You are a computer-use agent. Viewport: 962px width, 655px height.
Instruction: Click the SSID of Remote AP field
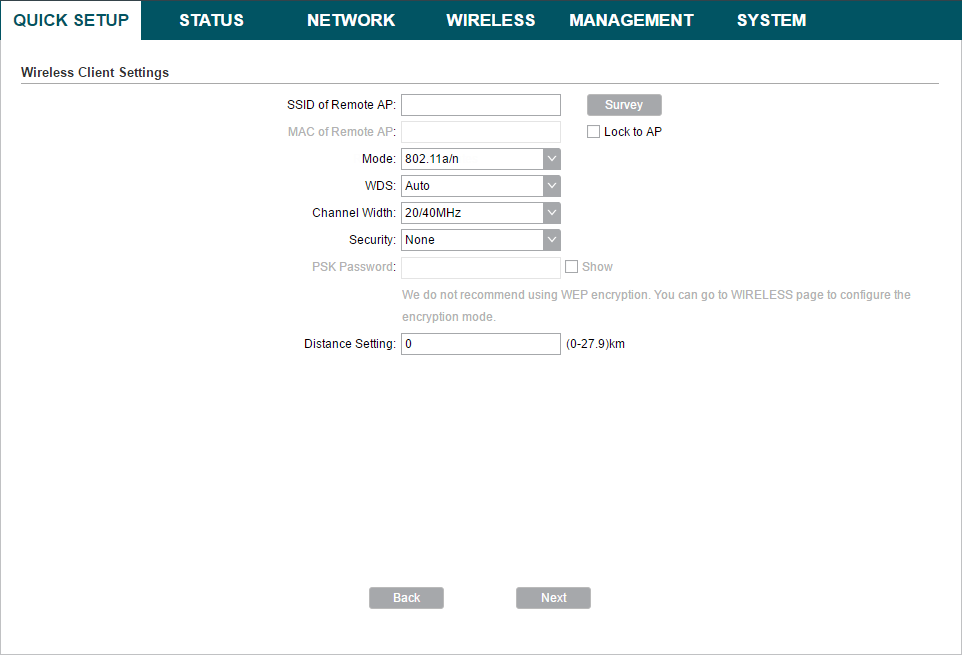click(x=480, y=104)
